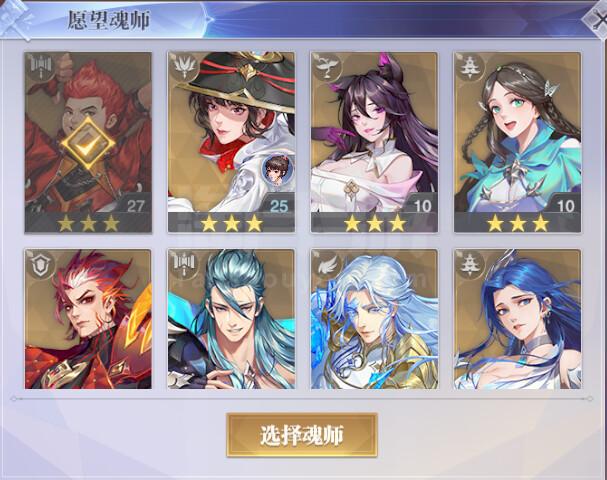Viewport: 607px width, 480px height.
Task: Close the 愿望魂师 dialog window
Action: pyautogui.click(x=597, y=19)
